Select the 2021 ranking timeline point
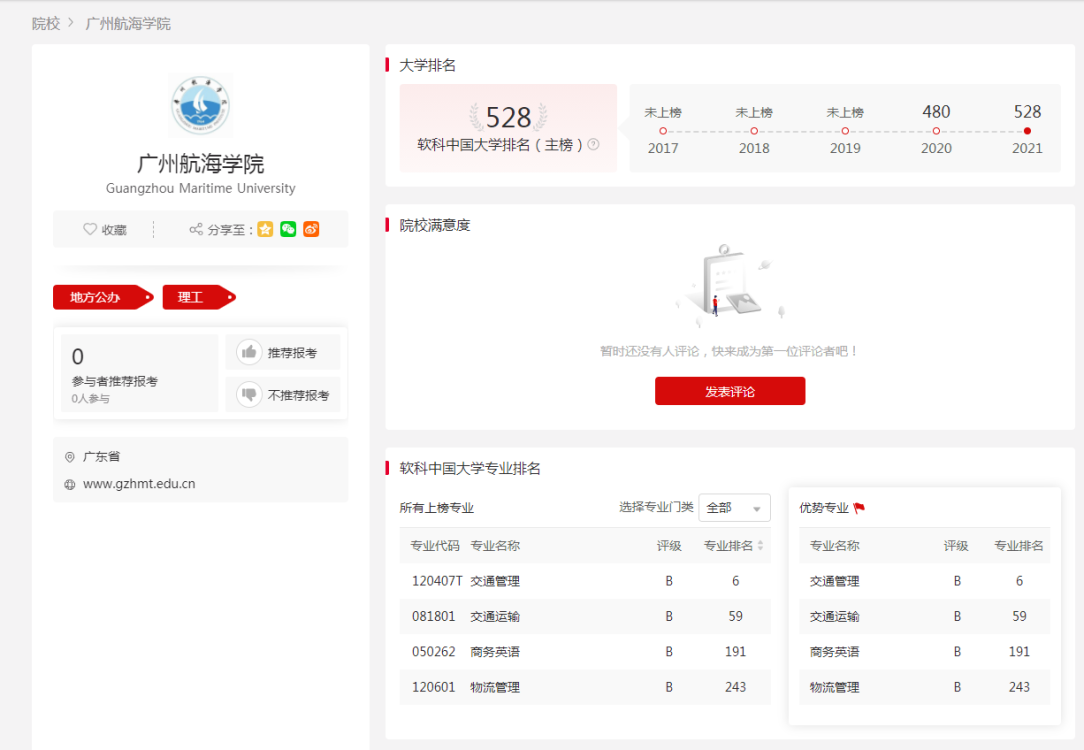The height and width of the screenshot is (750, 1084). (x=1027, y=131)
